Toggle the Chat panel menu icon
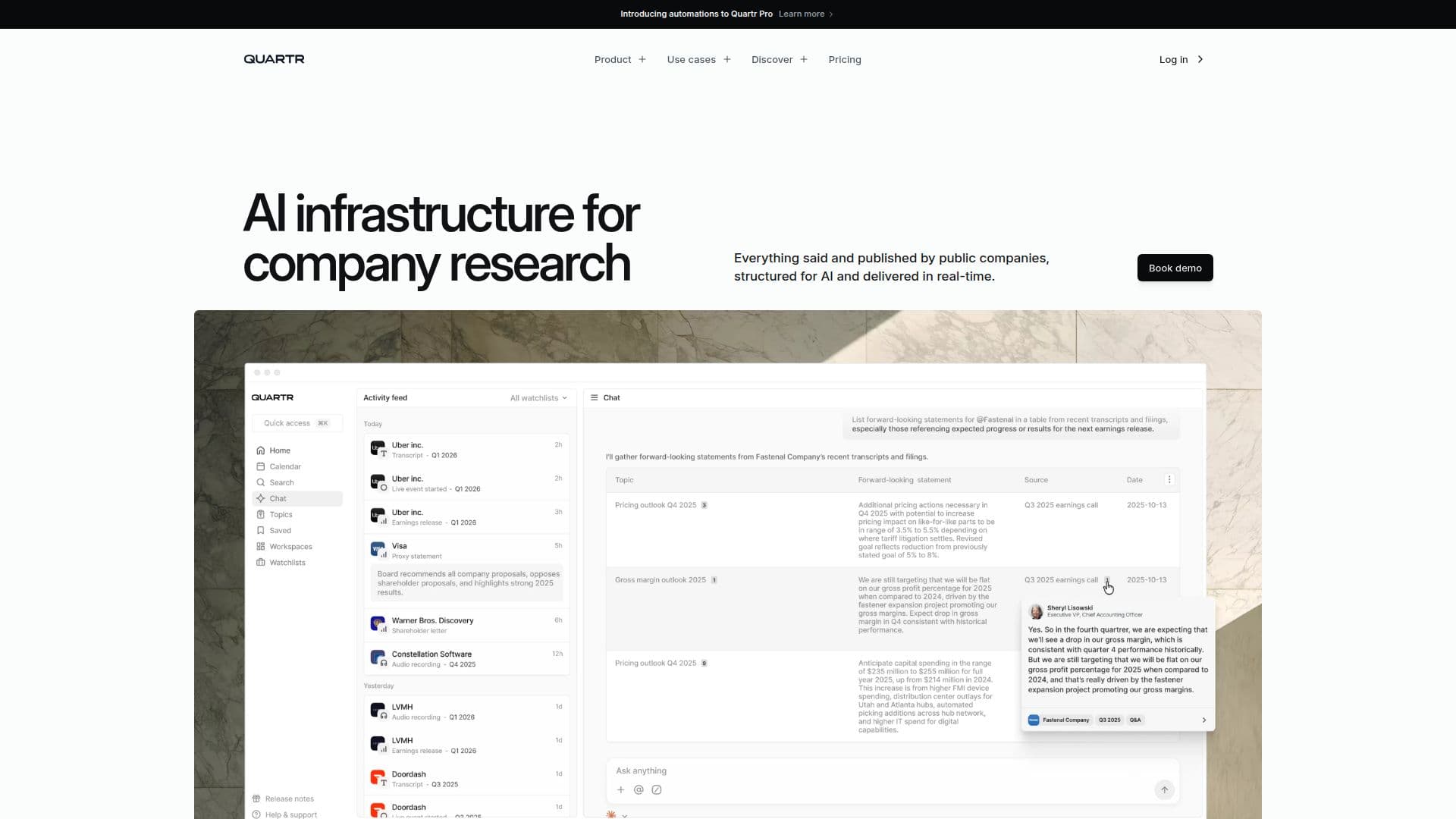The height and width of the screenshot is (819, 1456). pyautogui.click(x=595, y=397)
